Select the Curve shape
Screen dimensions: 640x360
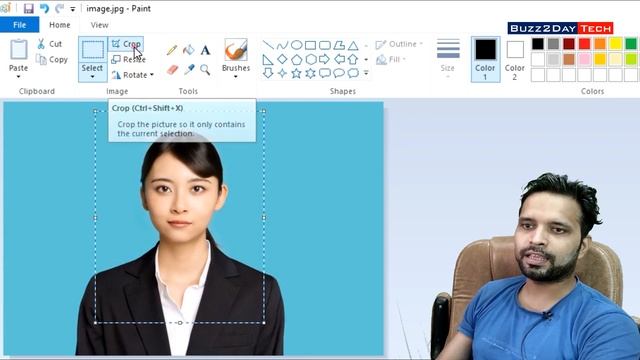coord(282,45)
